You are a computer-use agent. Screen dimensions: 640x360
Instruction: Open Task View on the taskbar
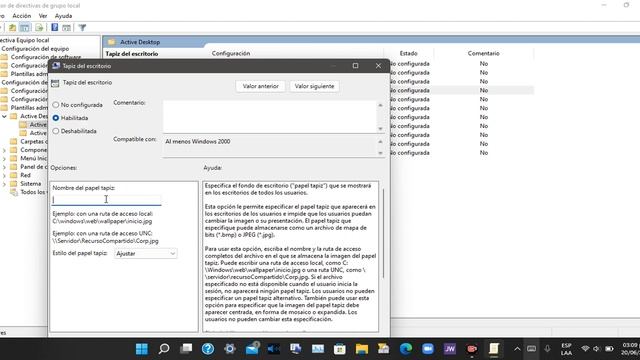click(186, 349)
